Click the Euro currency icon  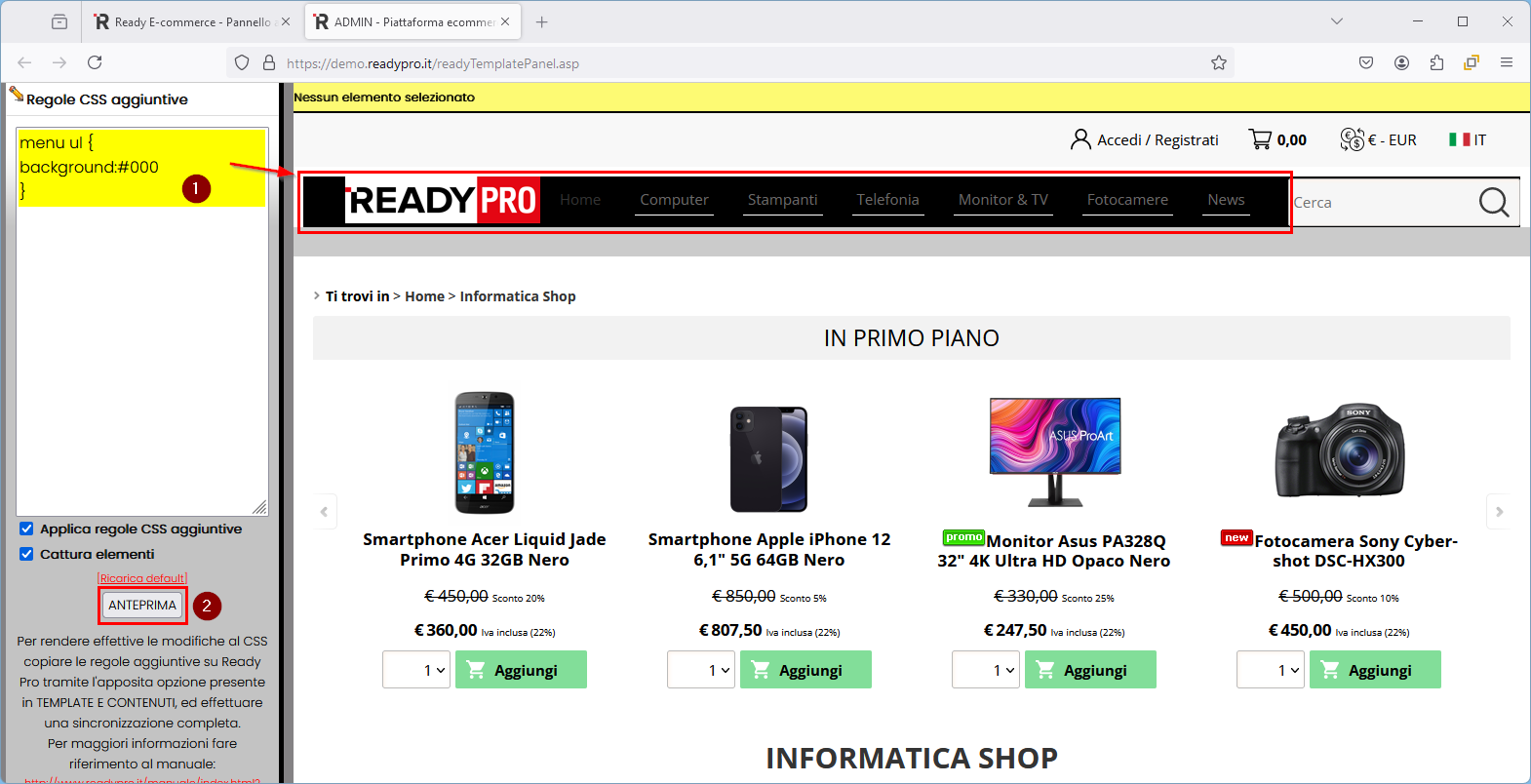(1352, 139)
